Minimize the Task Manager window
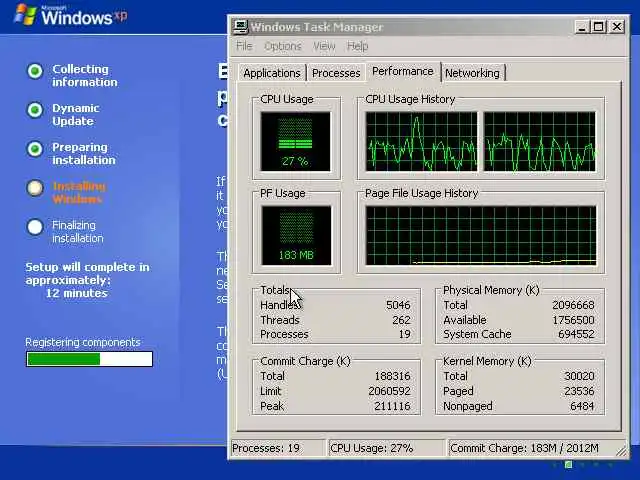 [x=582, y=27]
